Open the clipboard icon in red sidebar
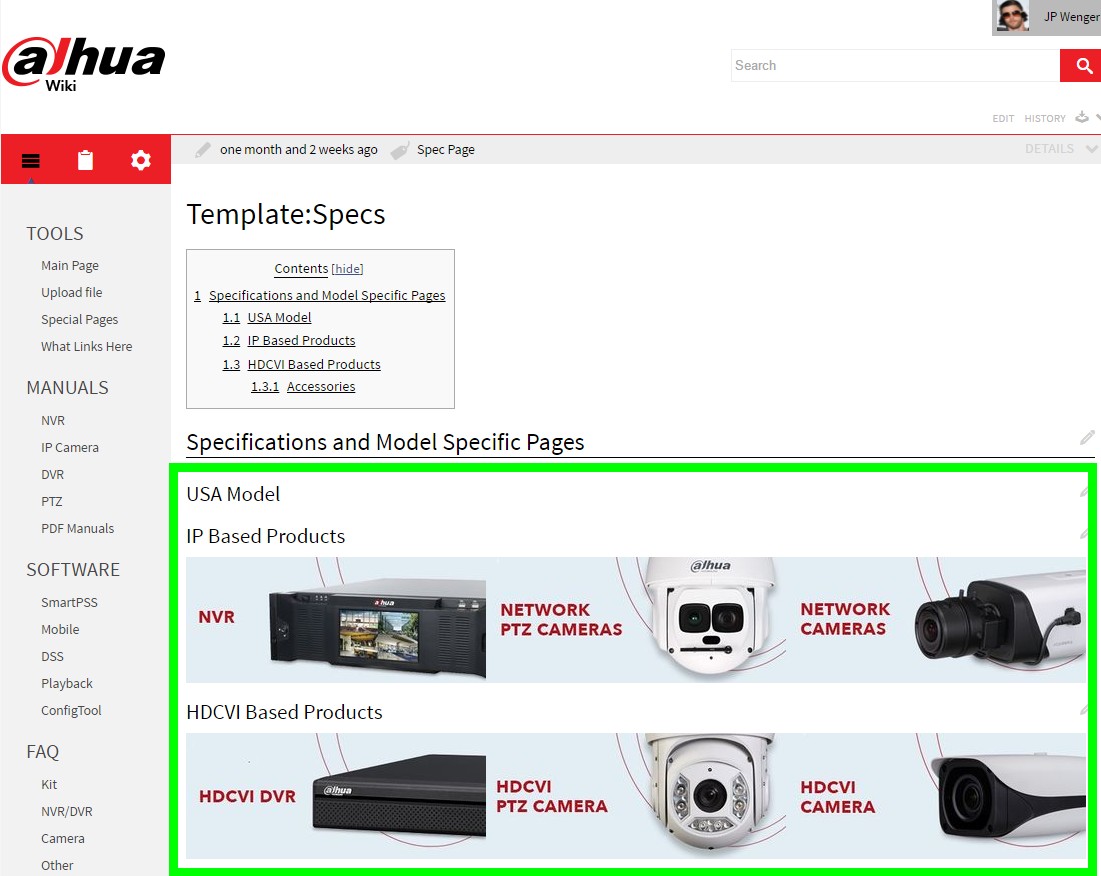This screenshot has width=1101, height=876. coord(85,161)
